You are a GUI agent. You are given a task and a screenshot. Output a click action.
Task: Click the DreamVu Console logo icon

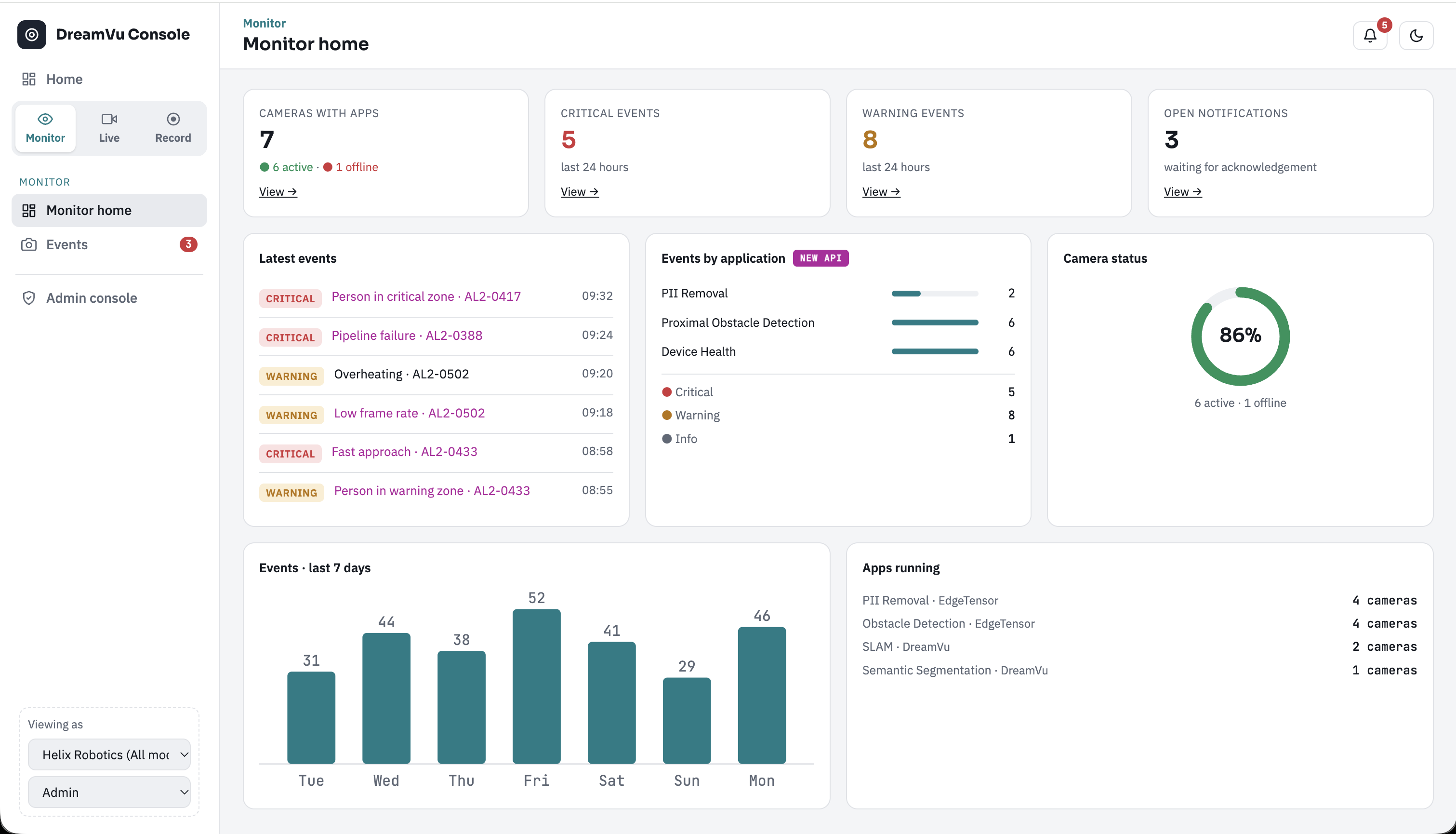31,34
